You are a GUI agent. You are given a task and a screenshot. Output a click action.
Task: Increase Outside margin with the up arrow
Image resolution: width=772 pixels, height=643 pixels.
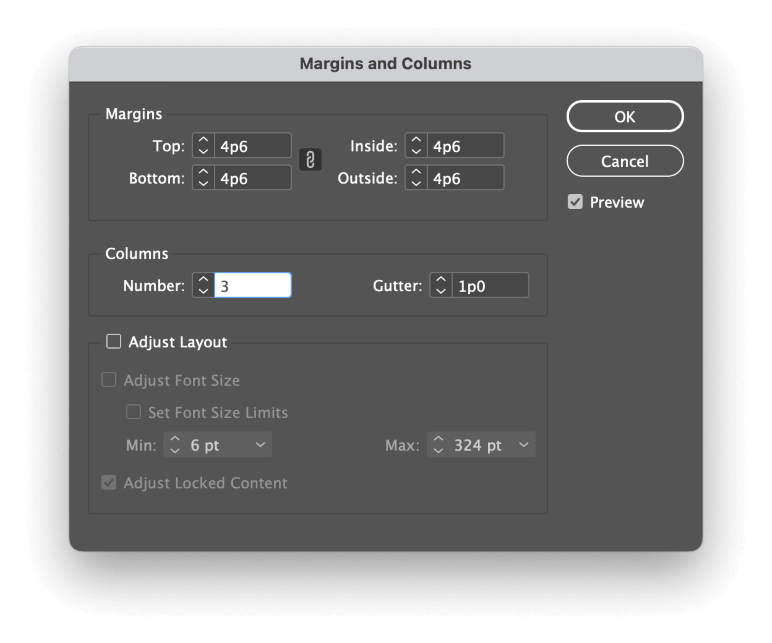416,172
